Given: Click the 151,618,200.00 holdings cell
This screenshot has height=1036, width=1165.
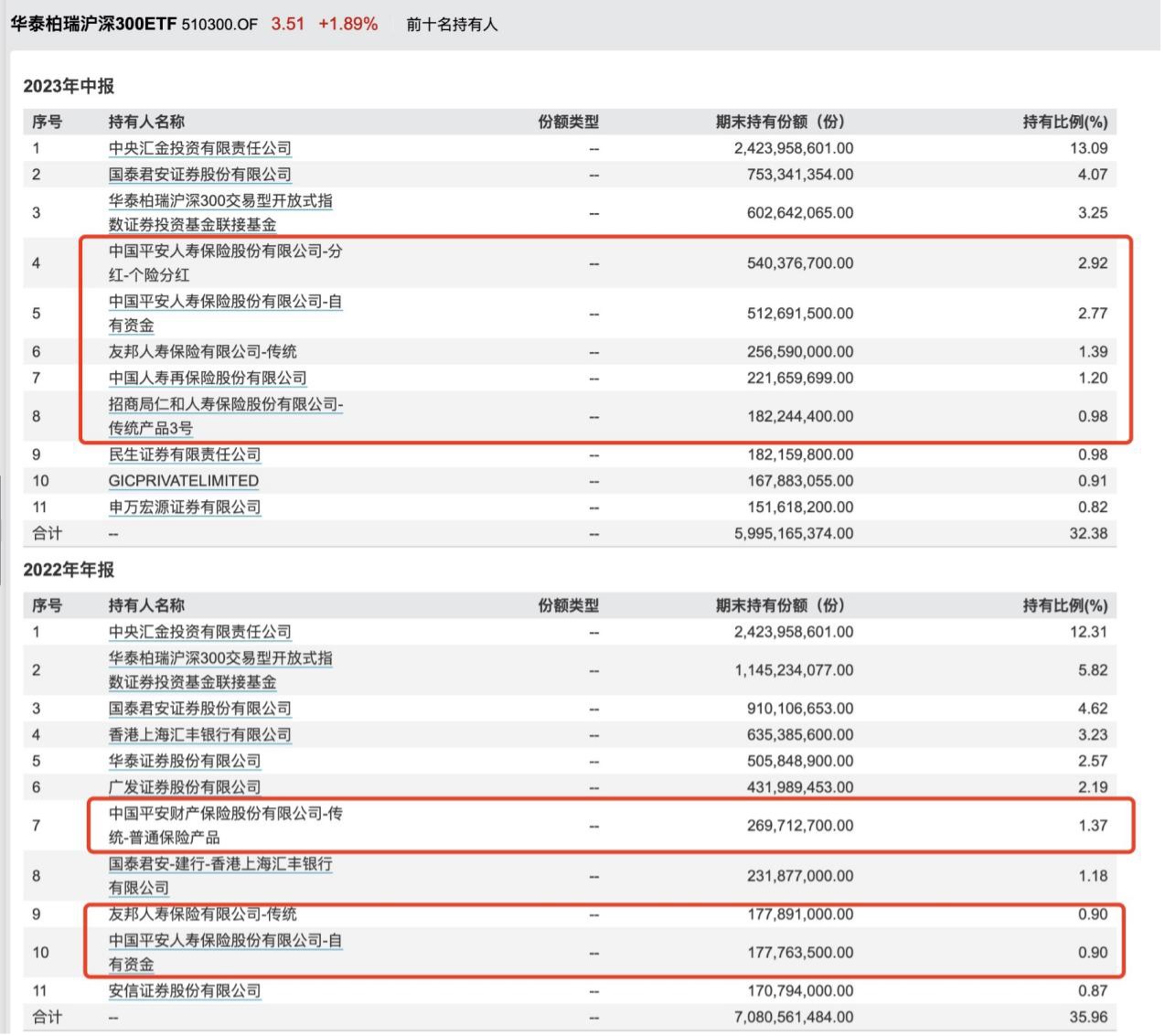Looking at the screenshot, I should pos(800,508).
